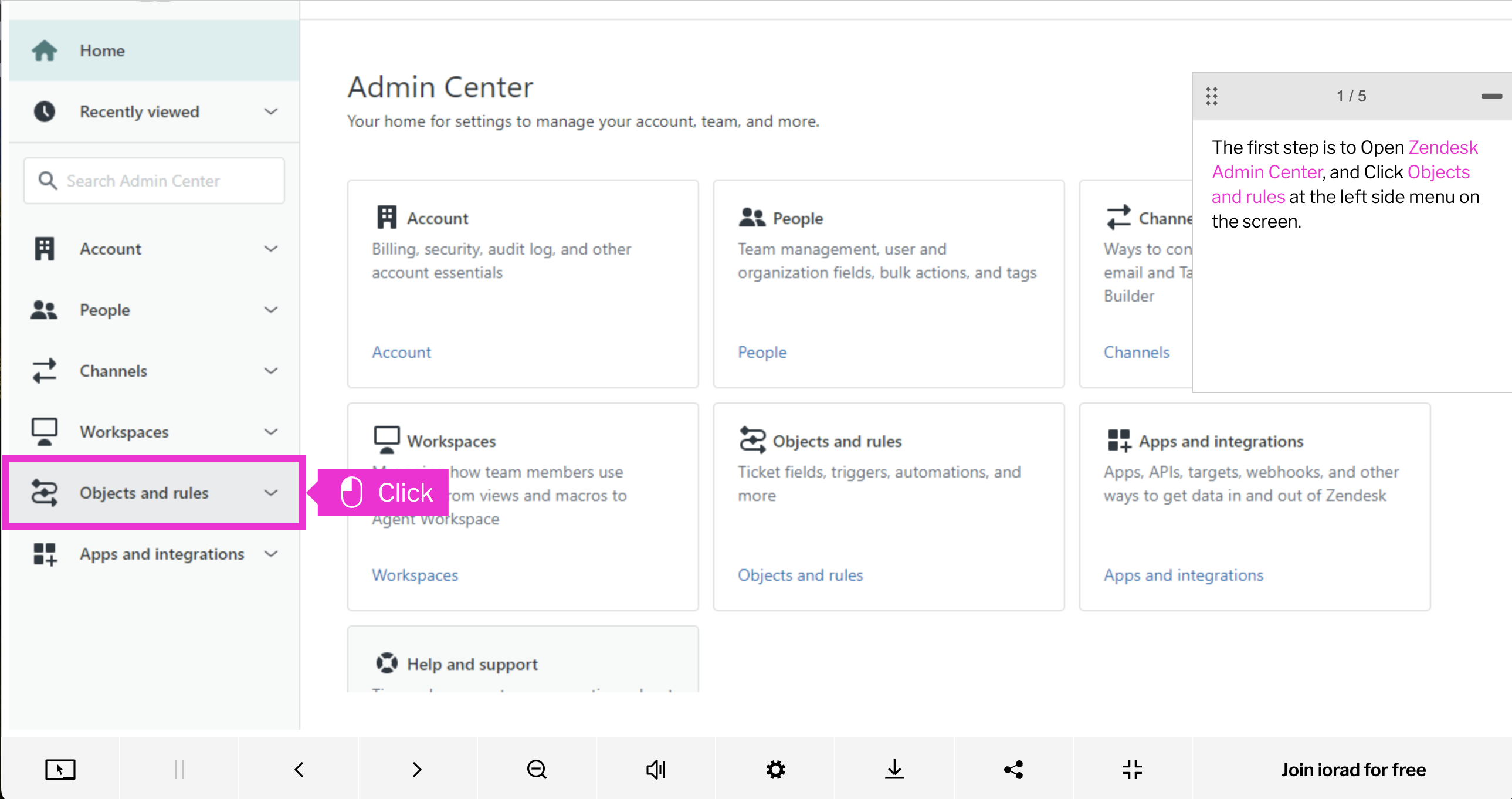Open the People link in People card
This screenshot has height=799, width=1512.
coord(762,352)
